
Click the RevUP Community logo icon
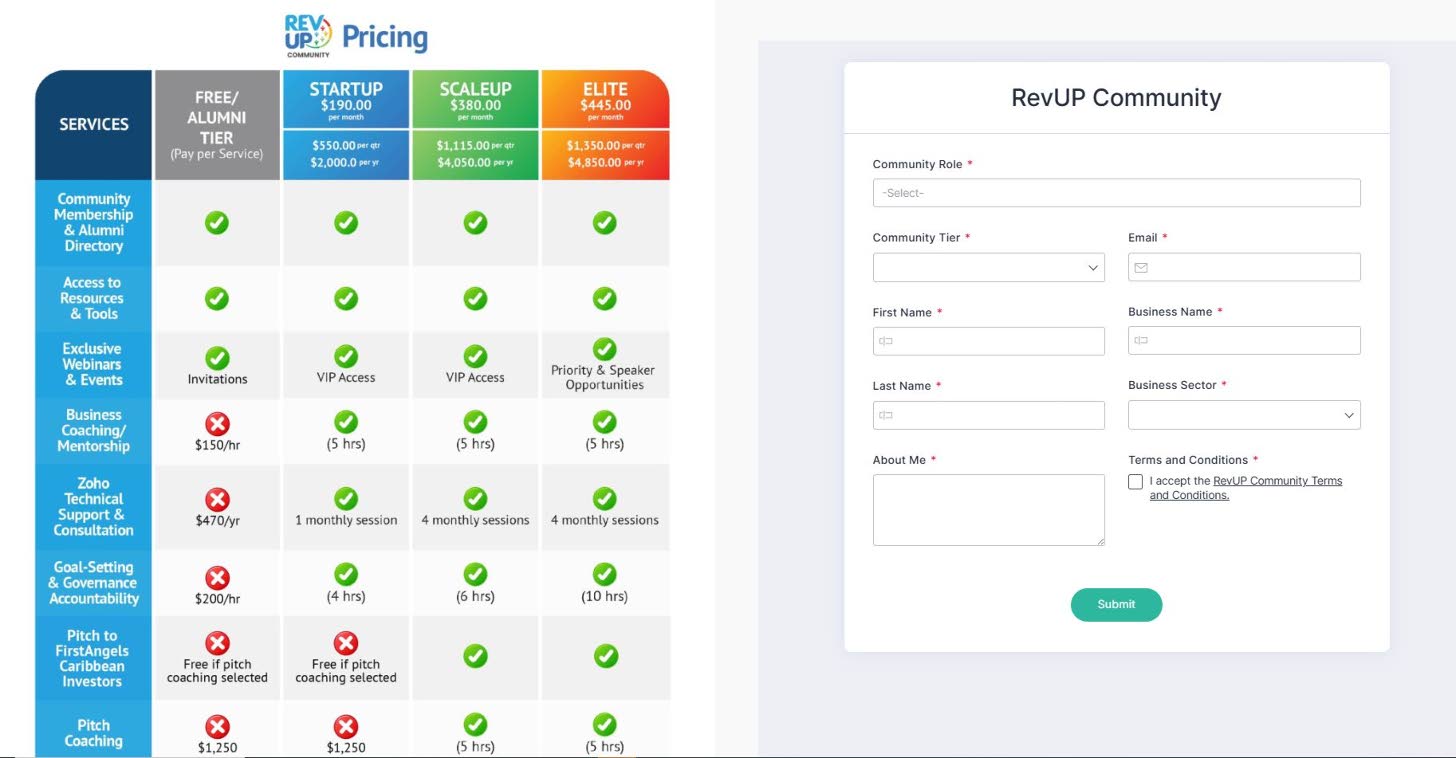point(308,35)
